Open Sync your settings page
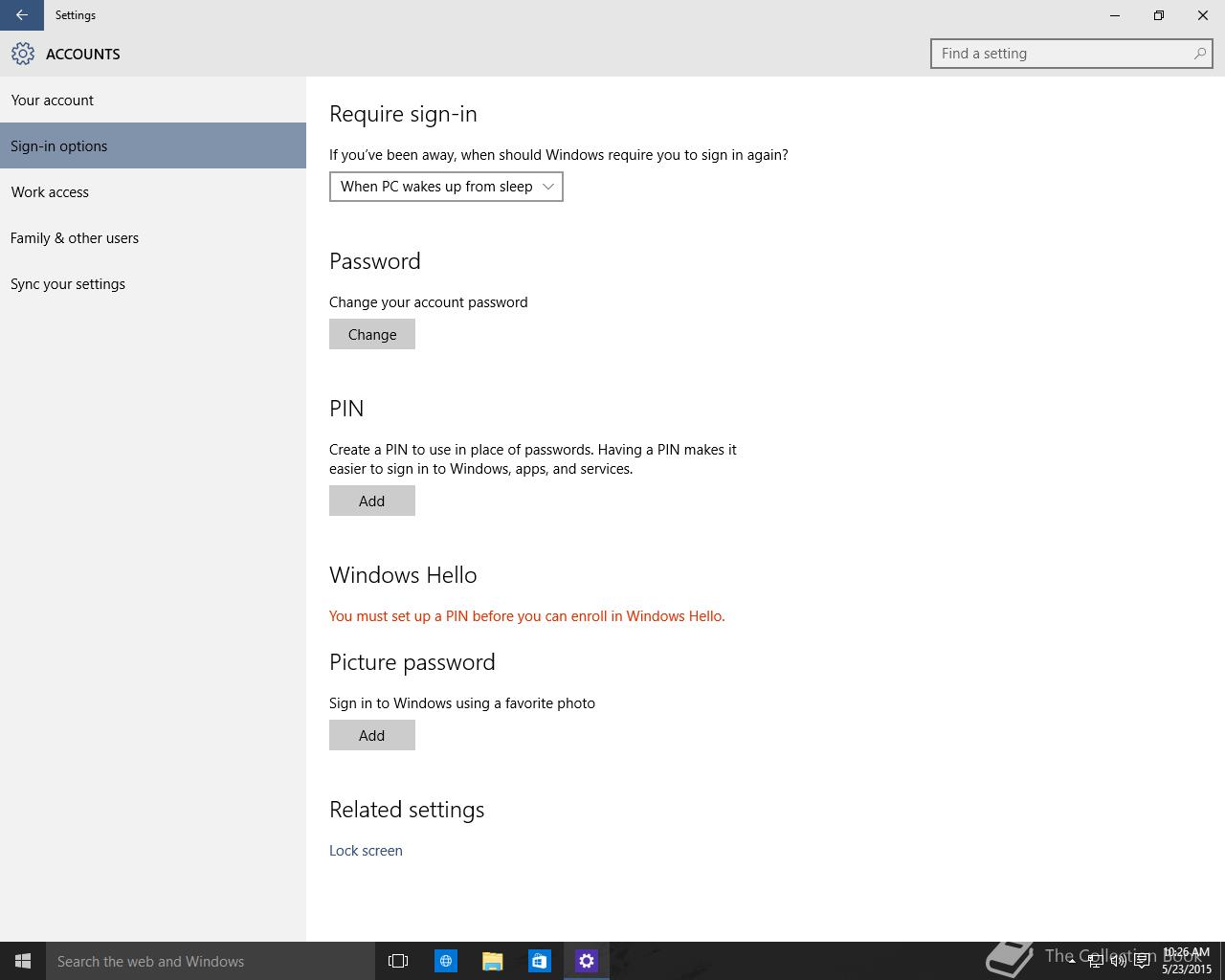1225x980 pixels. [153, 283]
